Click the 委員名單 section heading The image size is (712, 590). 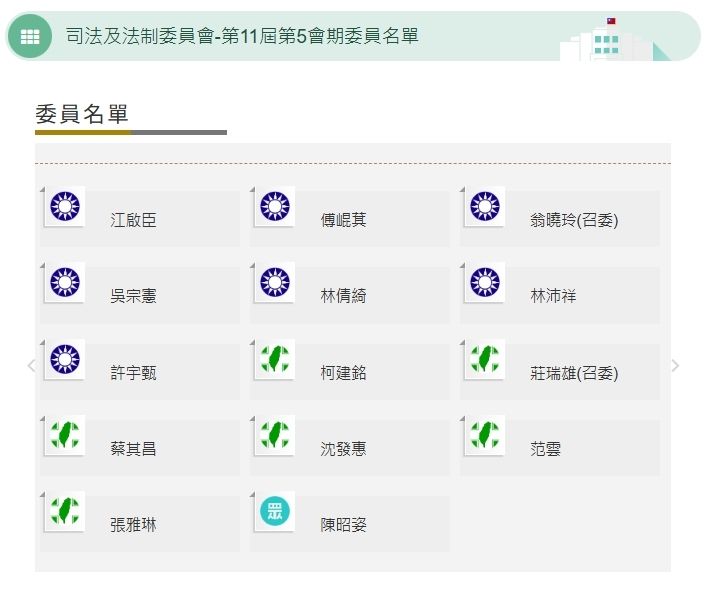click(82, 114)
